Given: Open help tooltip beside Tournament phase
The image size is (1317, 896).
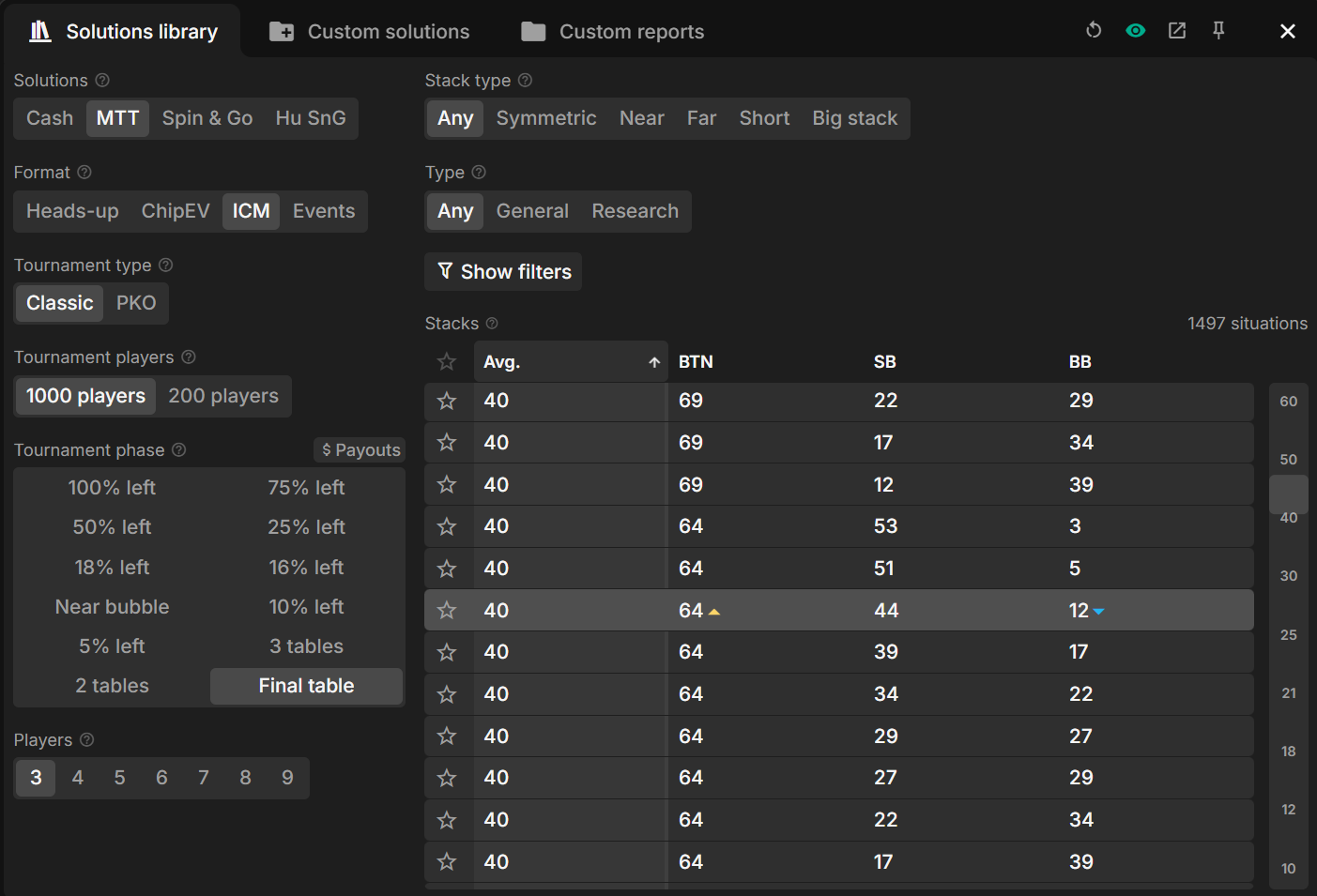Looking at the screenshot, I should tap(179, 450).
